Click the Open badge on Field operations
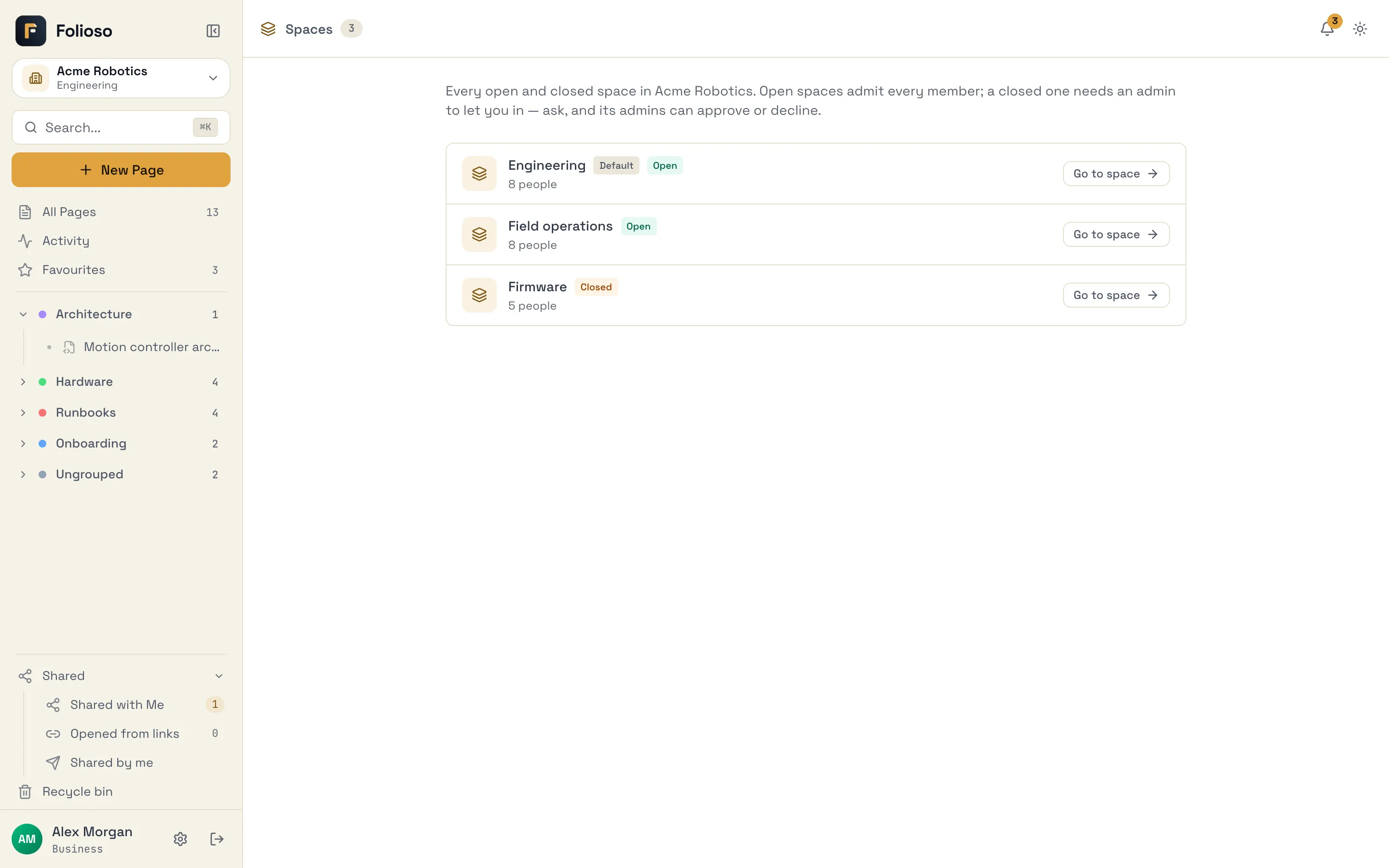Image resolution: width=1389 pixels, height=868 pixels. (638, 226)
